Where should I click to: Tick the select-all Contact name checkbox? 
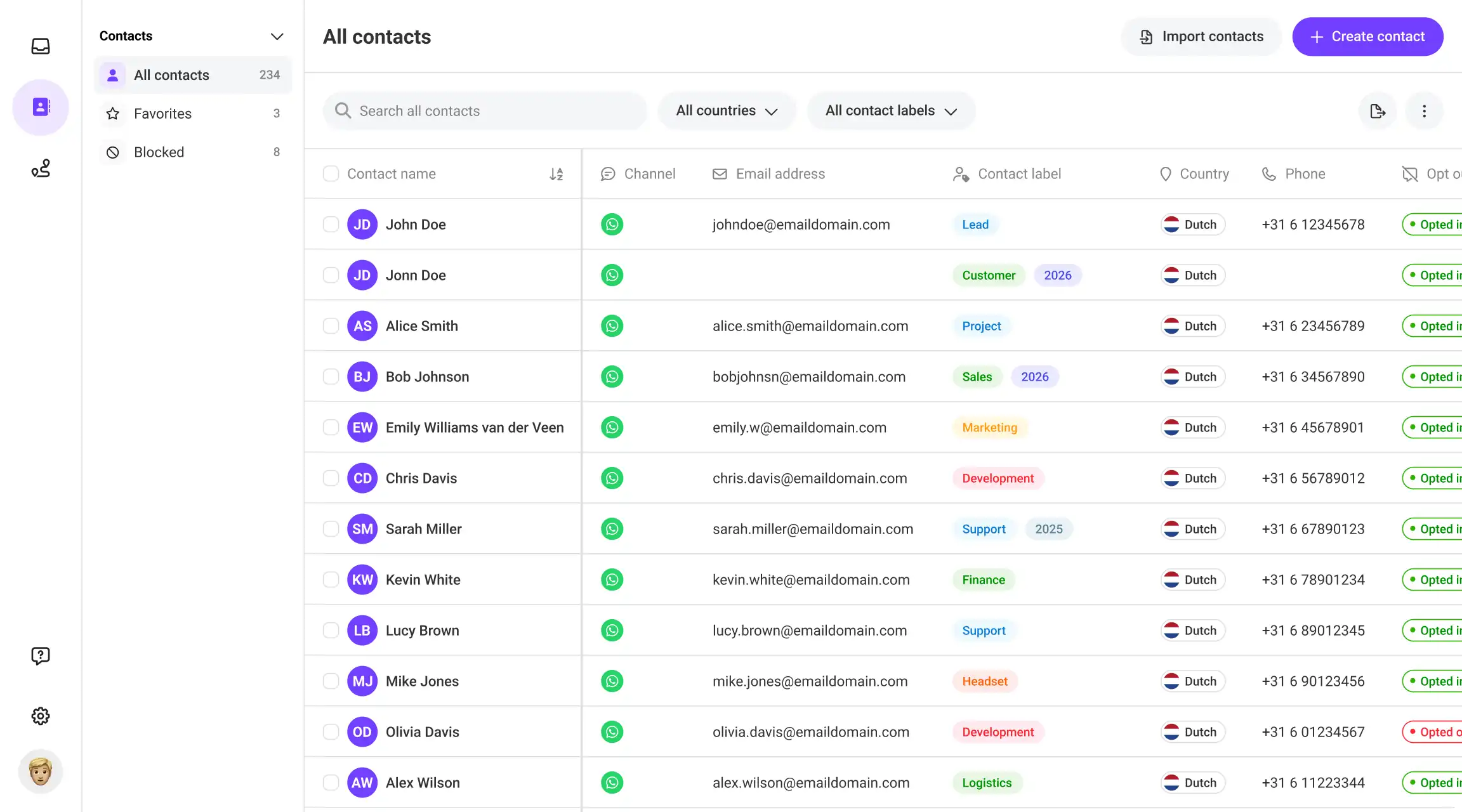tap(331, 174)
